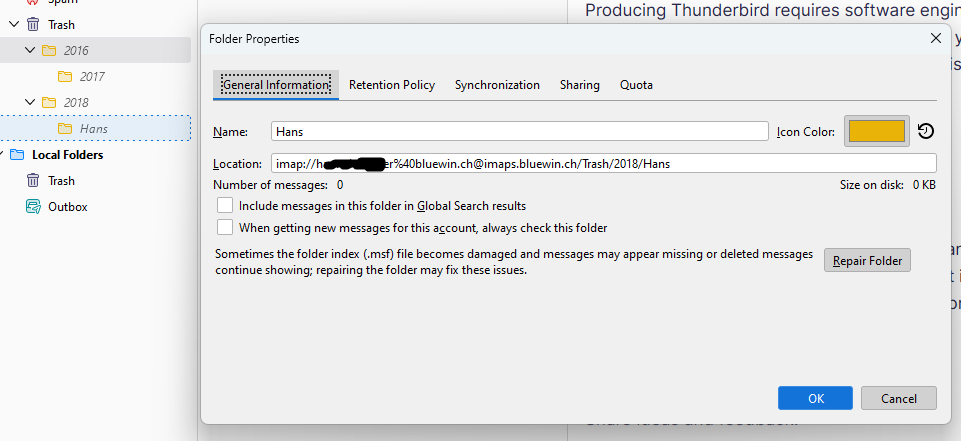This screenshot has height=441, width=961.
Task: Click the 2017 folder icon
Action: [x=65, y=76]
